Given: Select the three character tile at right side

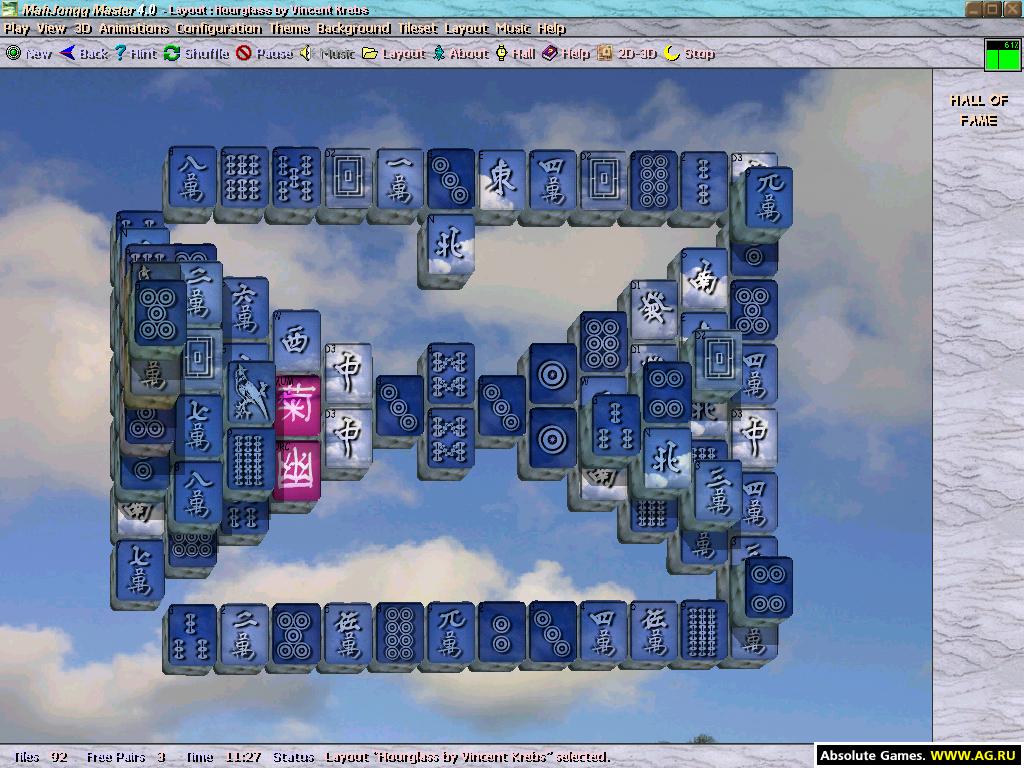Looking at the screenshot, I should 718,492.
